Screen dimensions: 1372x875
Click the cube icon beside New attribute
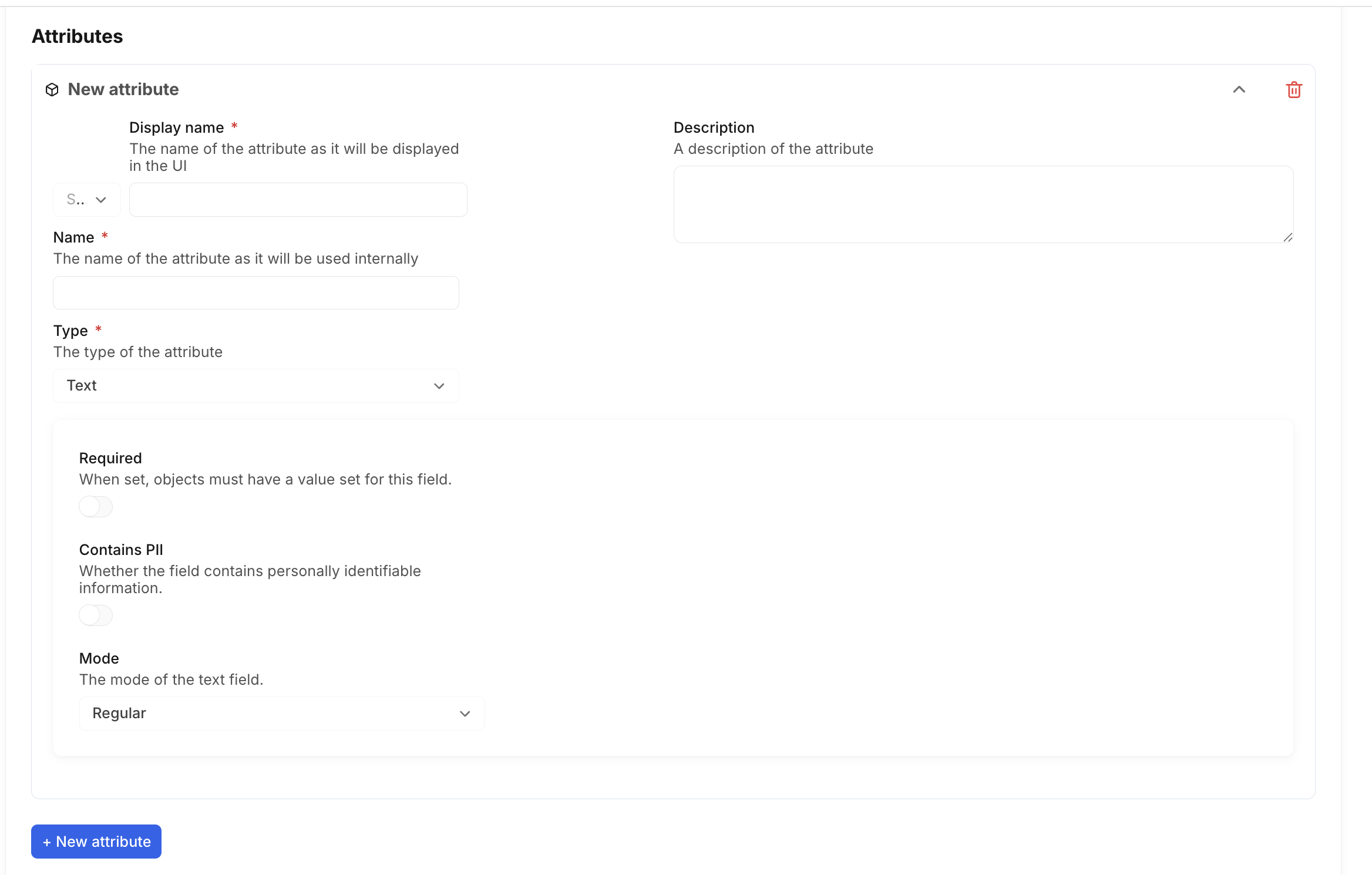(x=52, y=90)
